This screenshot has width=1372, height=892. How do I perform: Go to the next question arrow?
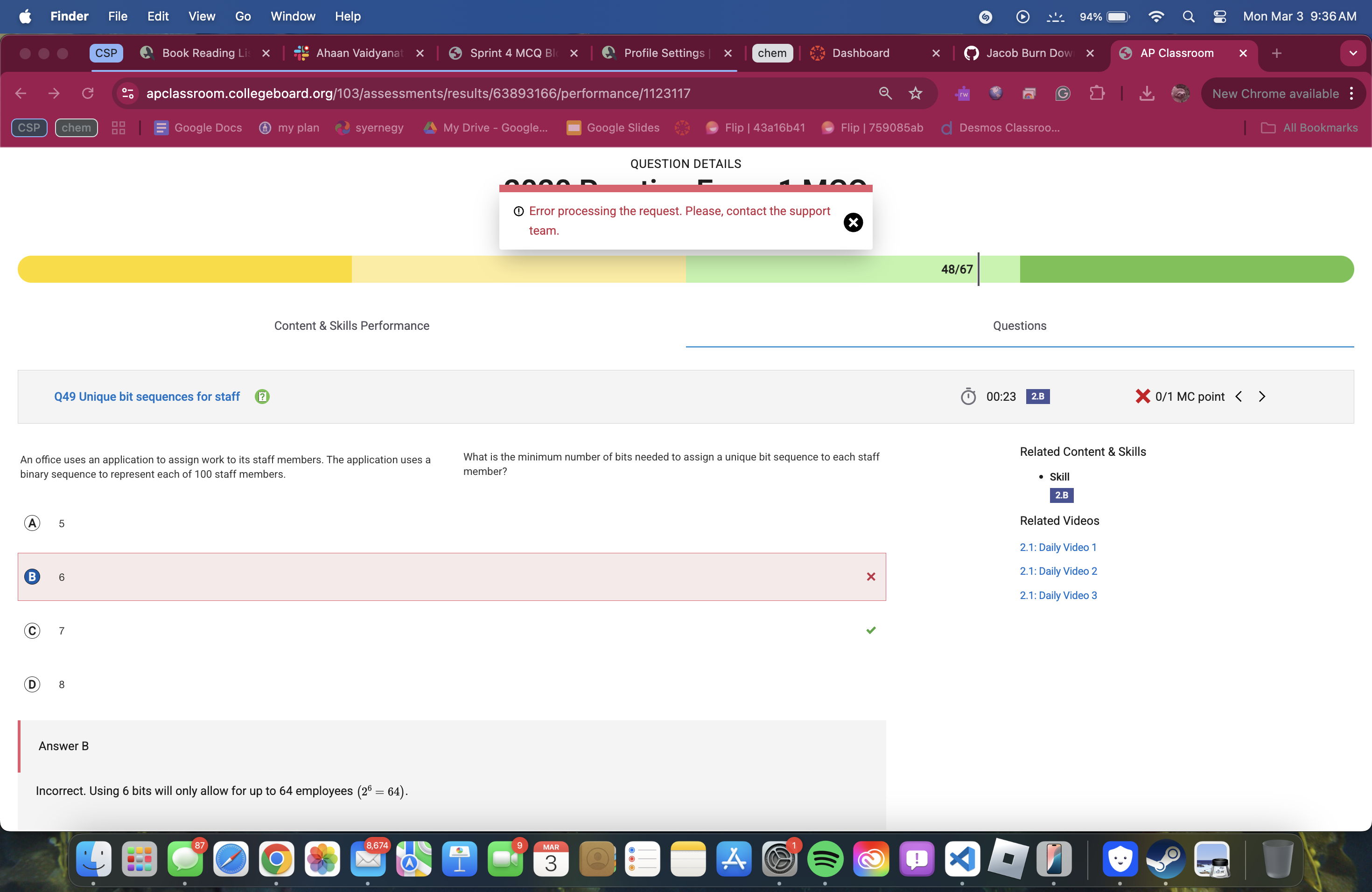point(1262,397)
